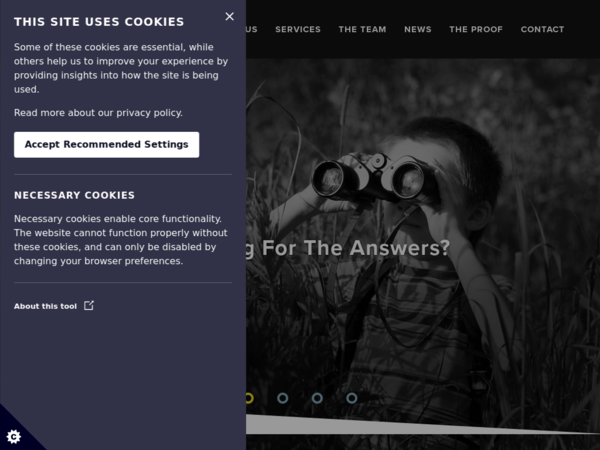Open The Proof navigation item
The image size is (600, 450).
click(476, 29)
